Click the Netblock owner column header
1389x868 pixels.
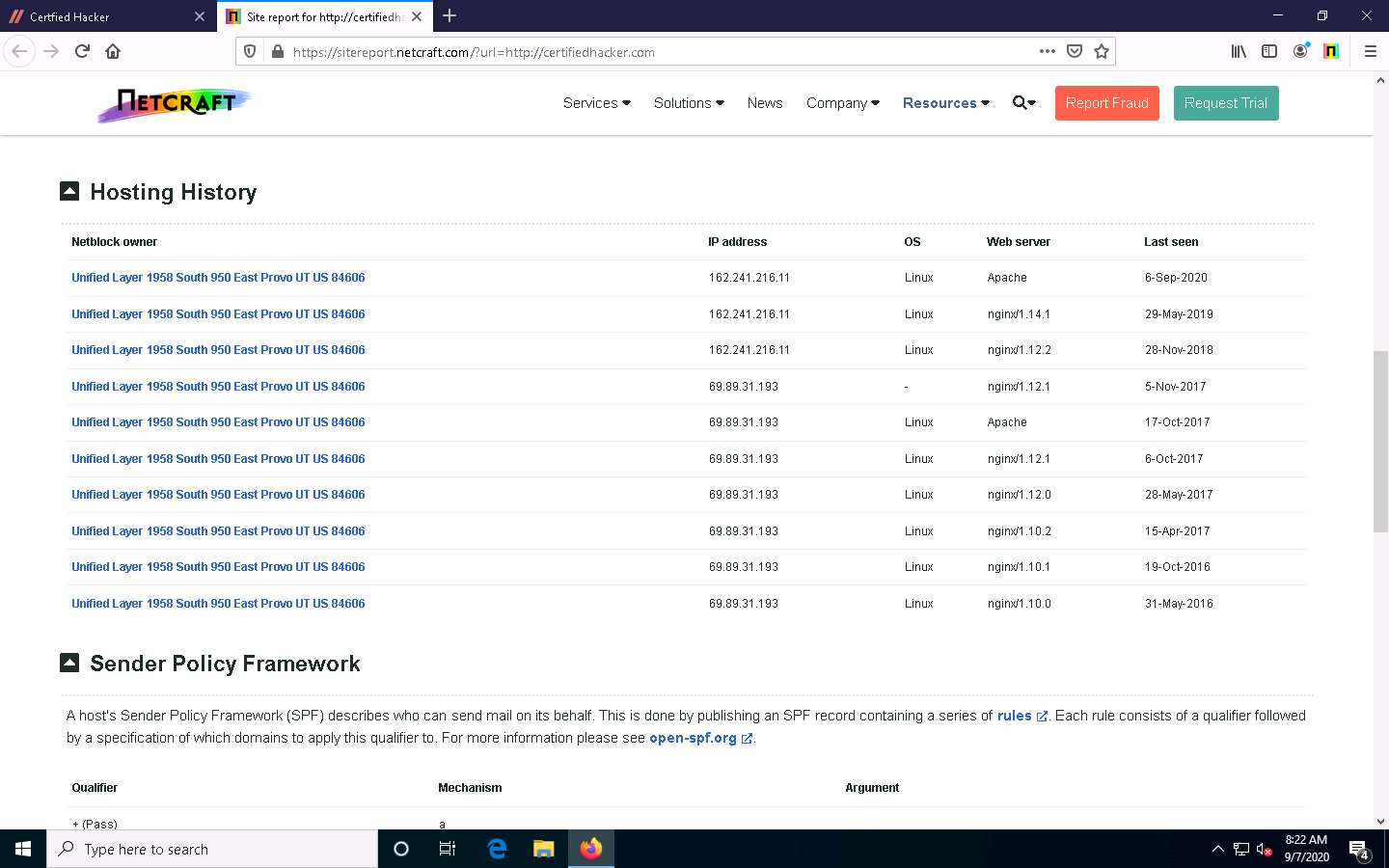(114, 242)
